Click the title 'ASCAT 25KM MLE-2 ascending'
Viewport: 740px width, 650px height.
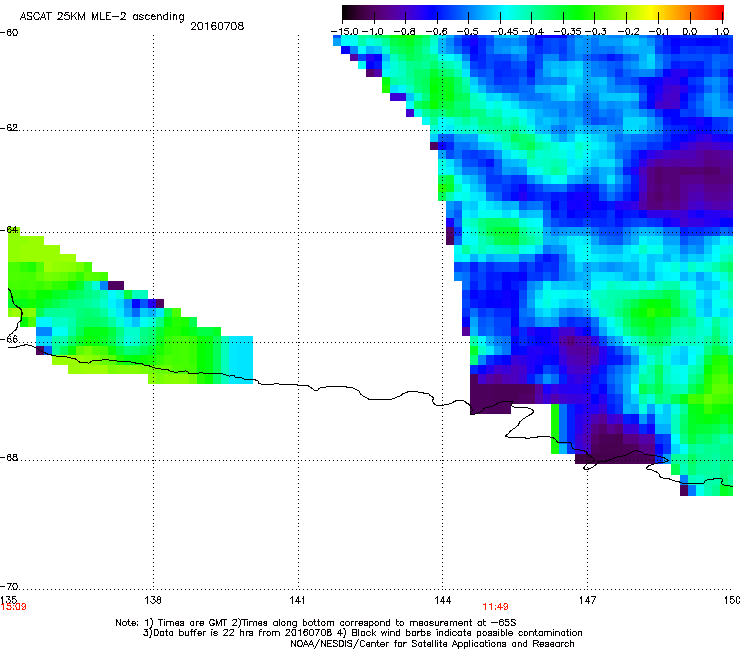(101, 16)
